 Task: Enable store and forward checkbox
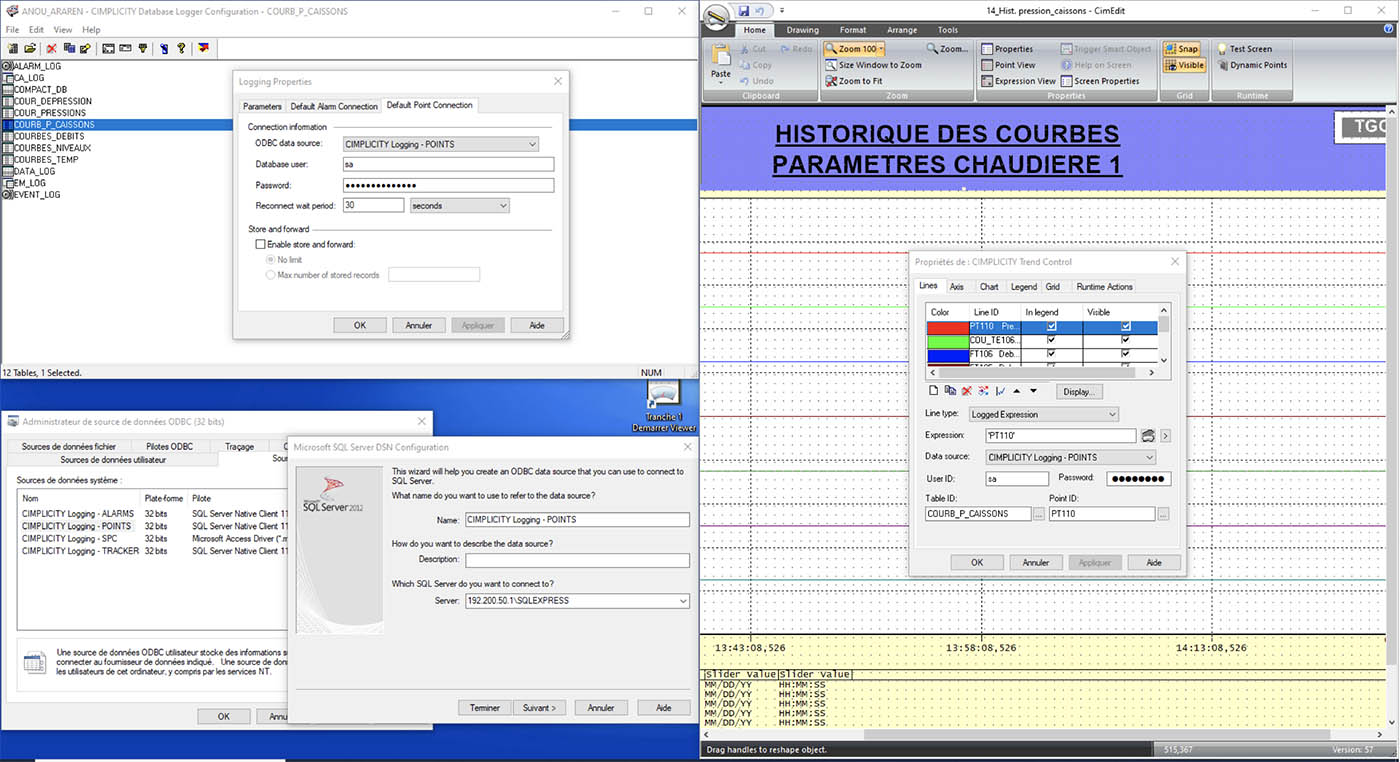(x=261, y=244)
